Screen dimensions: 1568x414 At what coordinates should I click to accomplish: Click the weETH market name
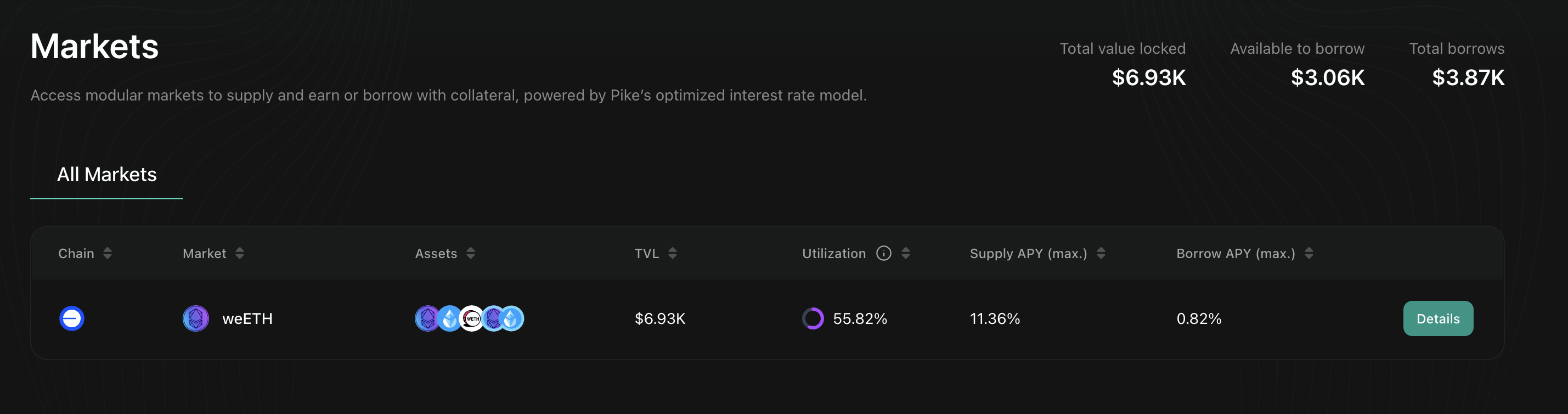pos(247,318)
